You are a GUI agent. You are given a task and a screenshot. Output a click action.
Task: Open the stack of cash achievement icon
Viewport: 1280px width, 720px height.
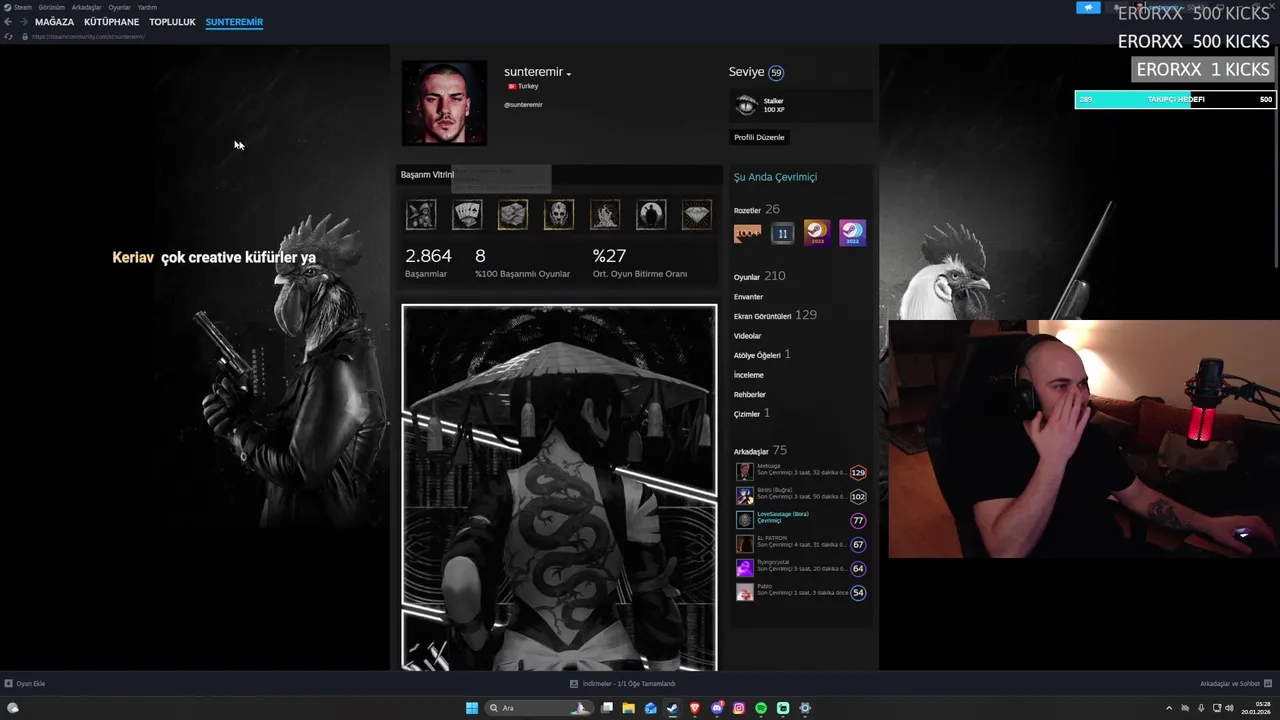point(513,214)
